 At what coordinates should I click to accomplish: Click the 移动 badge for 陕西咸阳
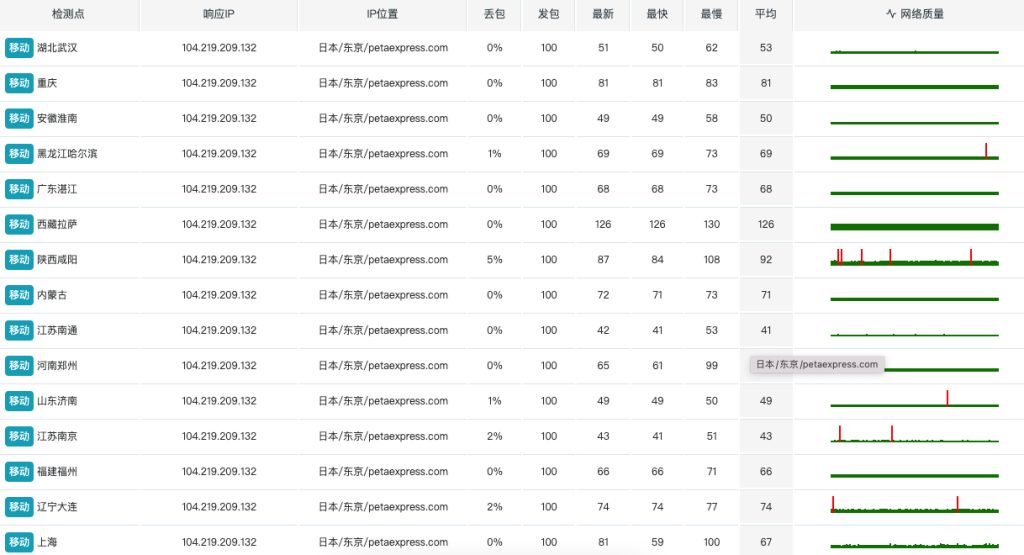[x=19, y=259]
